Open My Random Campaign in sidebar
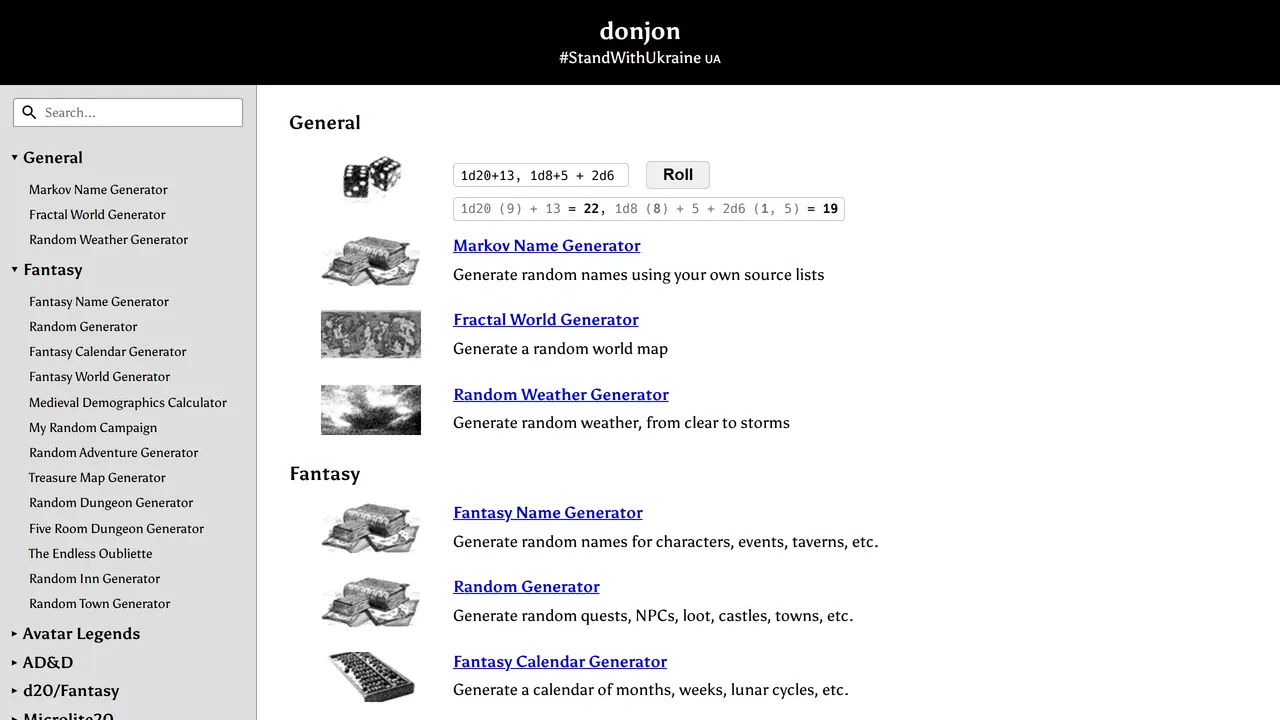 (x=93, y=428)
